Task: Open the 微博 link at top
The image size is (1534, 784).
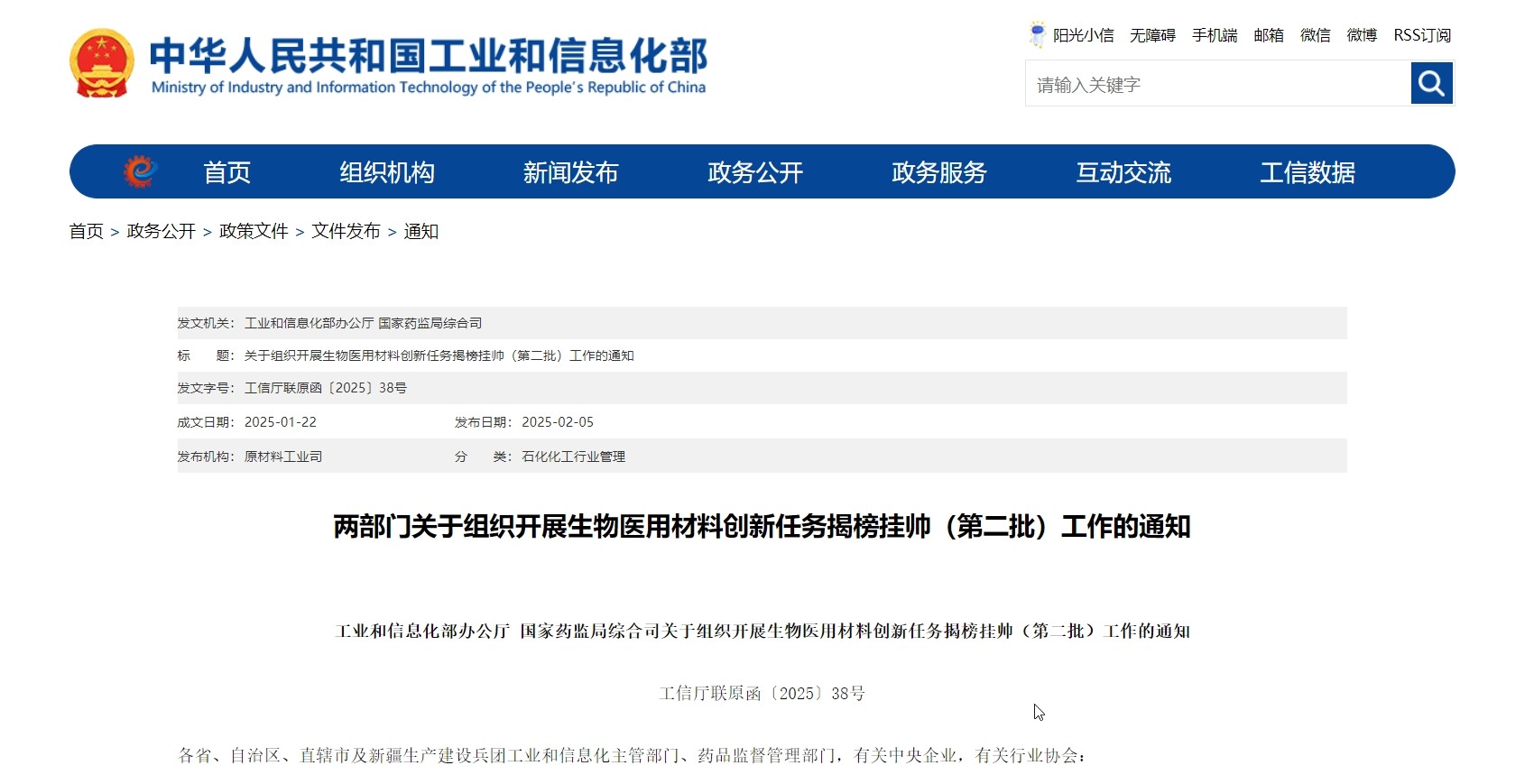Action: point(1362,35)
